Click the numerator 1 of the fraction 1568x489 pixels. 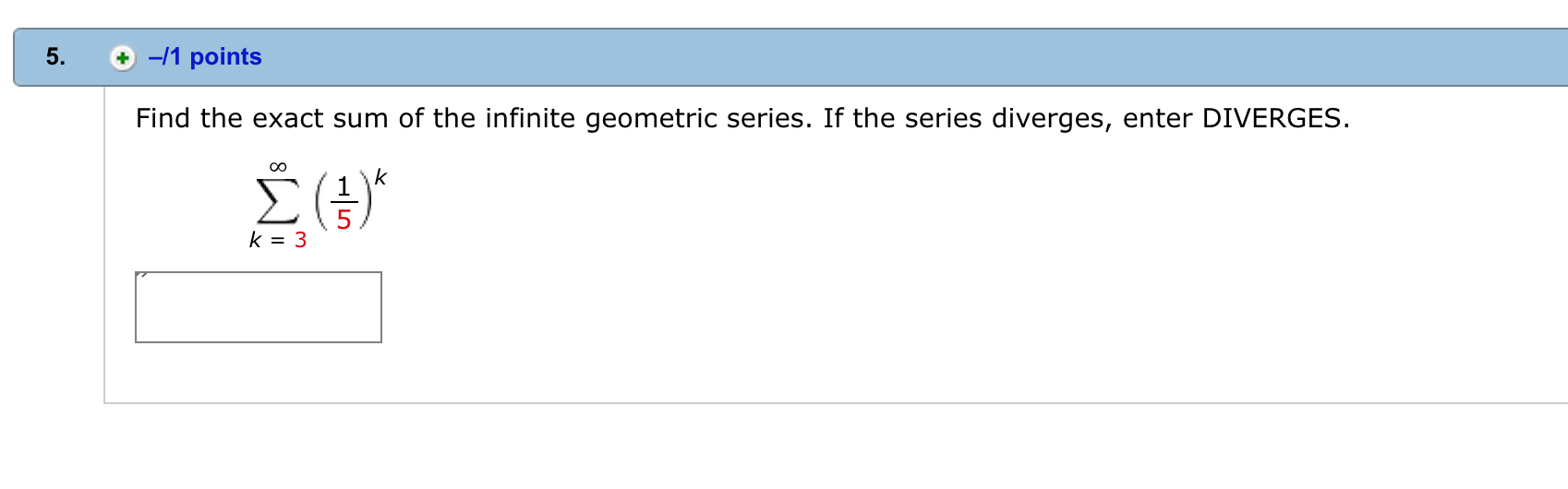(344, 187)
